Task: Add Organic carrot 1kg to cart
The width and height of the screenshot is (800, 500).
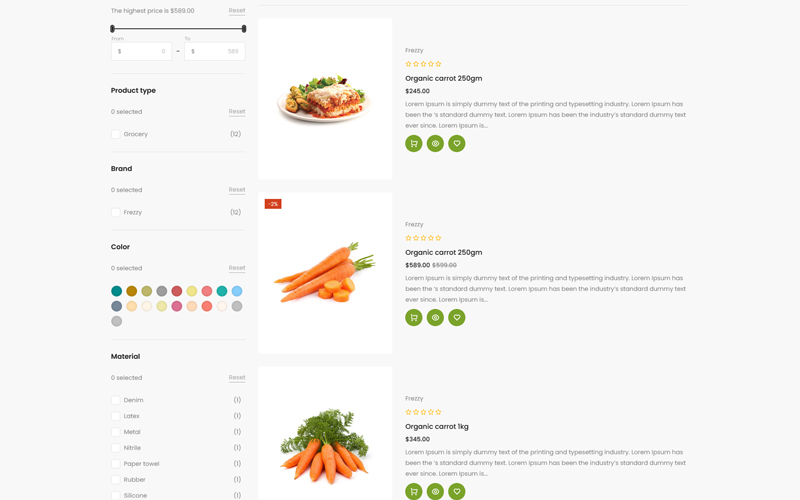Action: click(414, 491)
